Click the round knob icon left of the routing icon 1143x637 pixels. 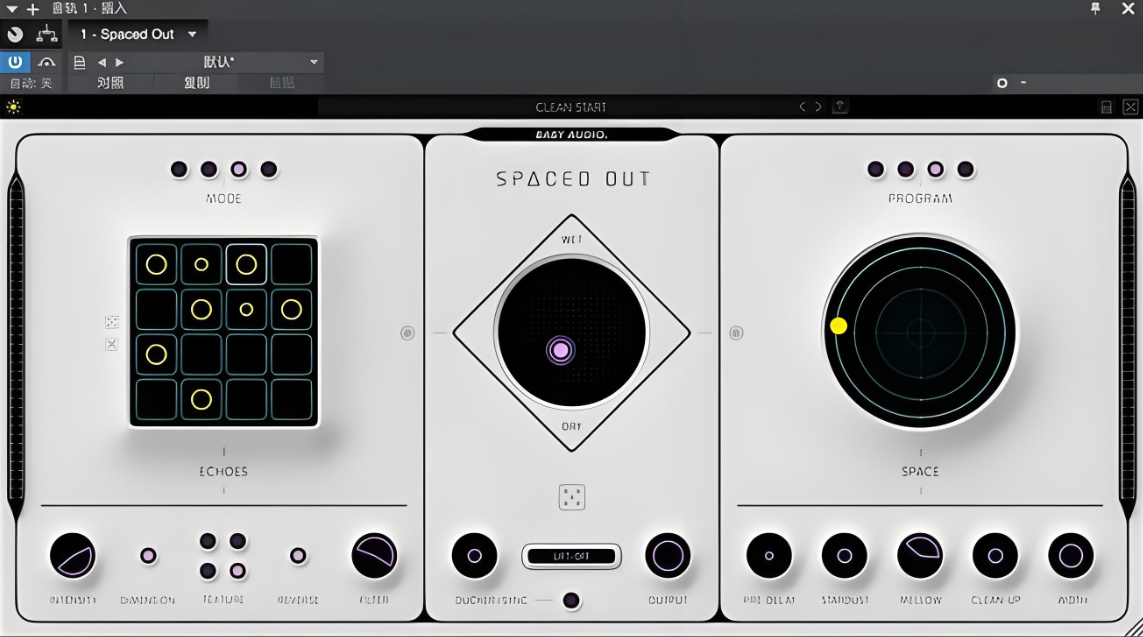click(x=15, y=34)
